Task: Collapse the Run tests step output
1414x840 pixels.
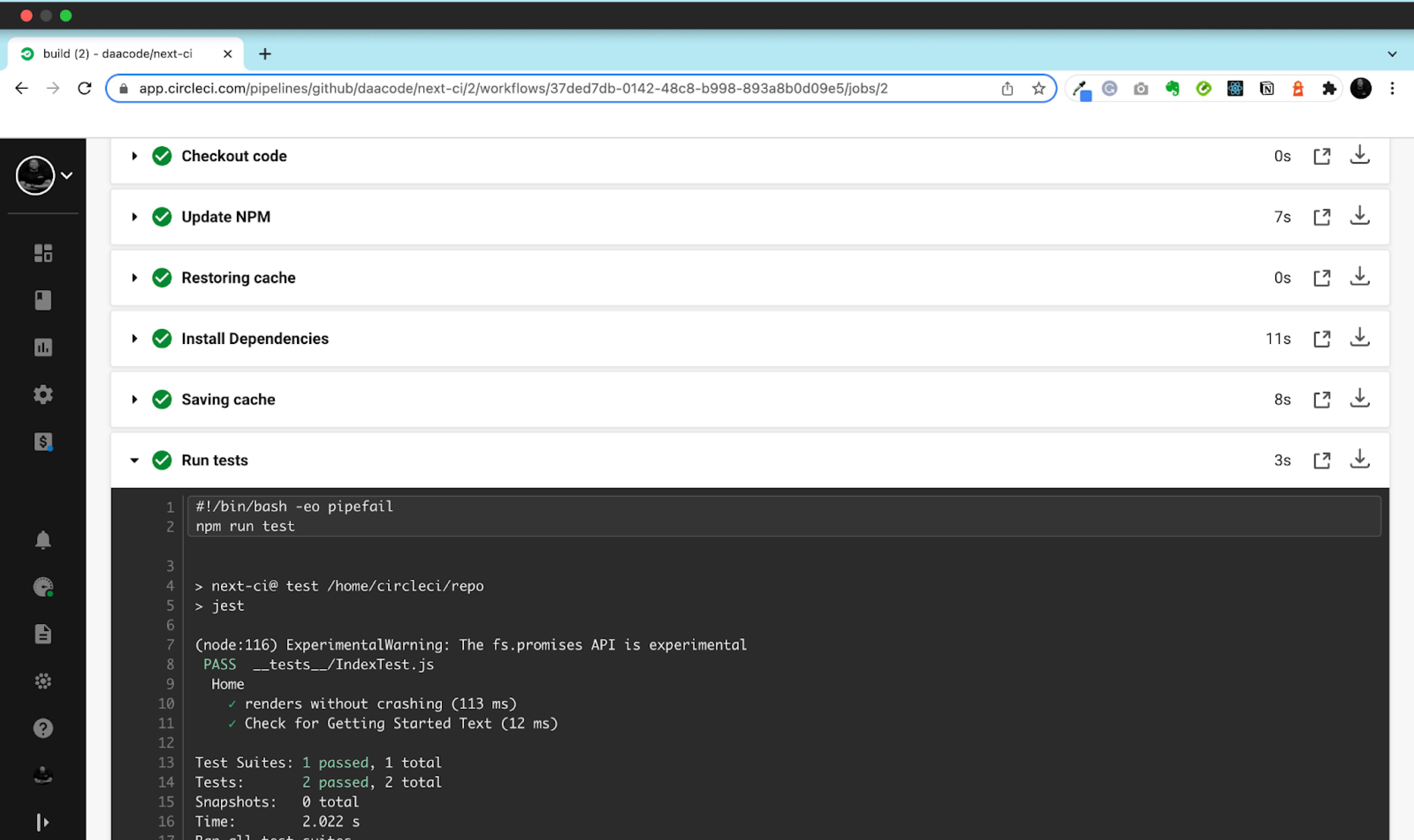Action: point(134,460)
